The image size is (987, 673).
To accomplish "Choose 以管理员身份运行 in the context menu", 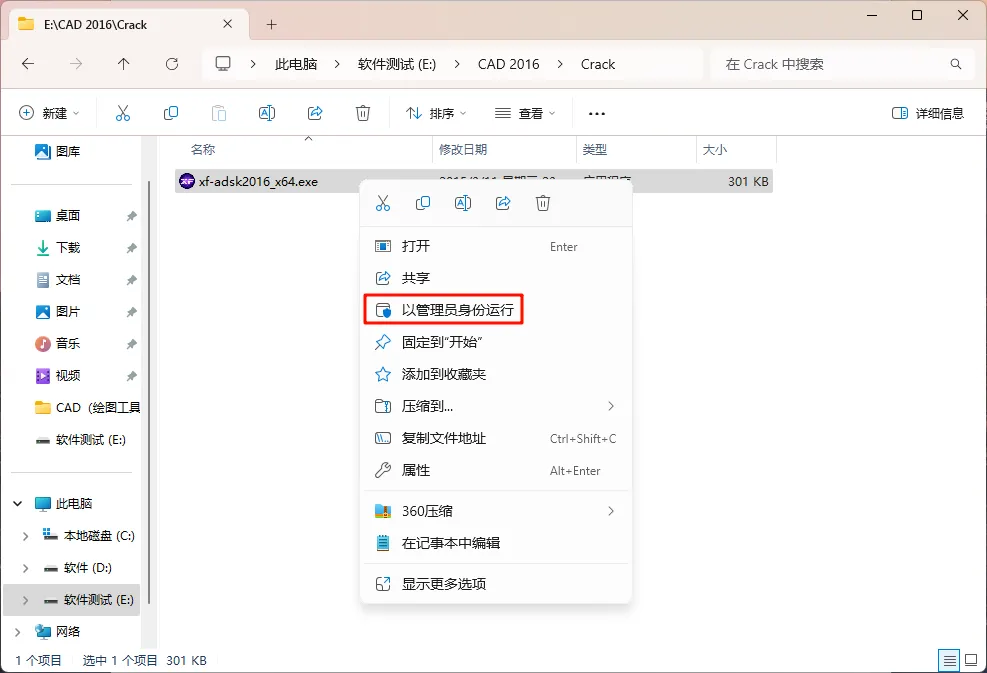I will coord(496,310).
